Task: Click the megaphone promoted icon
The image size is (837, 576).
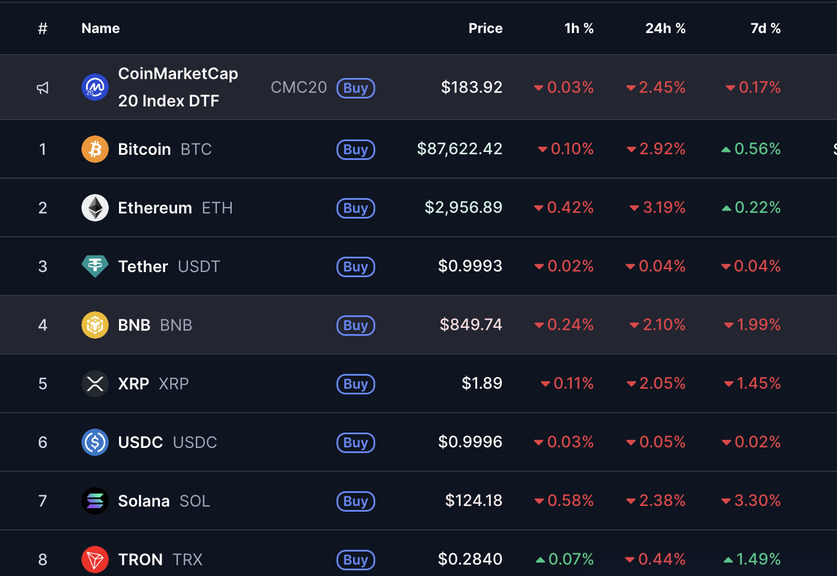Action: click(43, 88)
